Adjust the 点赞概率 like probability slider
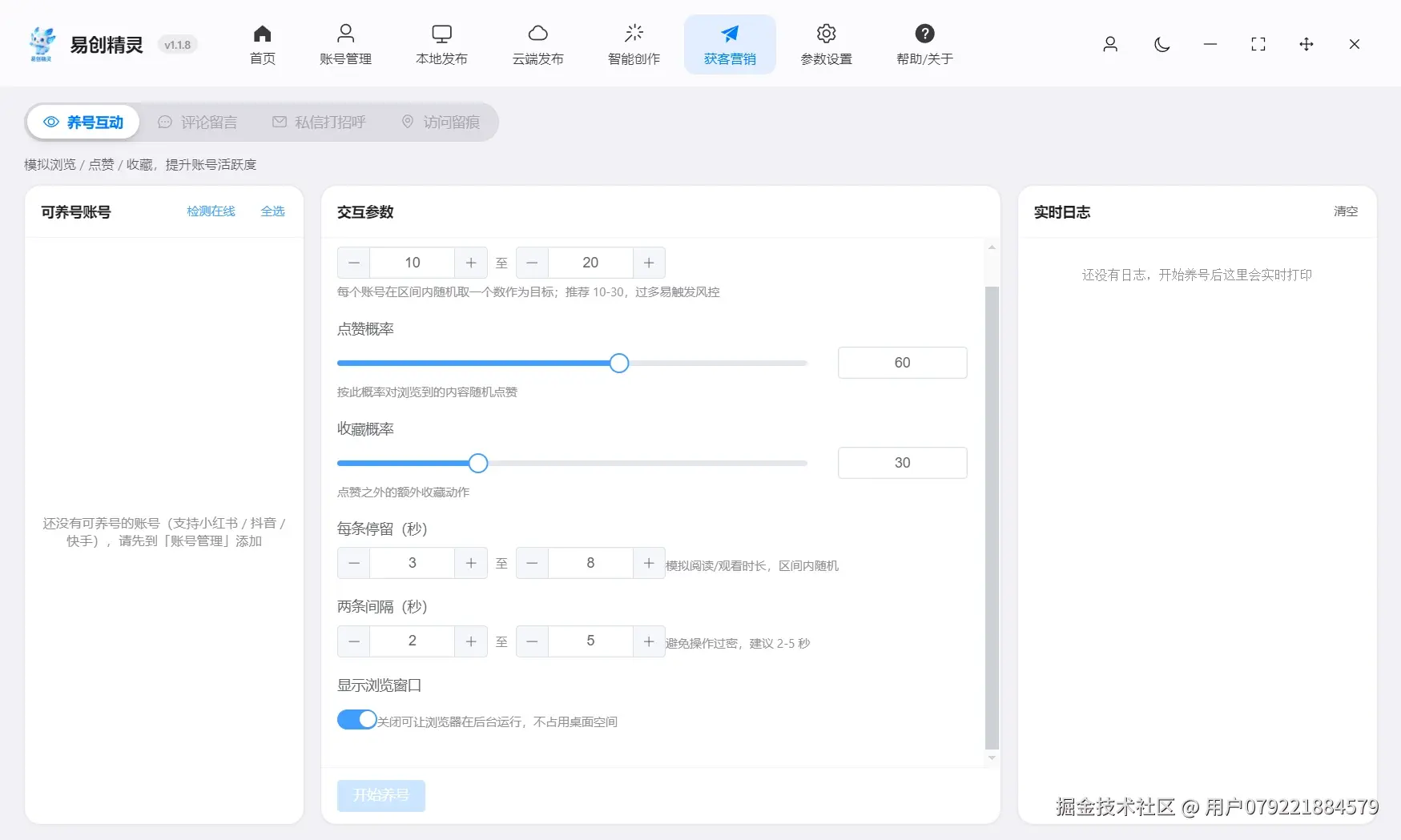Screen dimensions: 1401x840 tap(618, 363)
